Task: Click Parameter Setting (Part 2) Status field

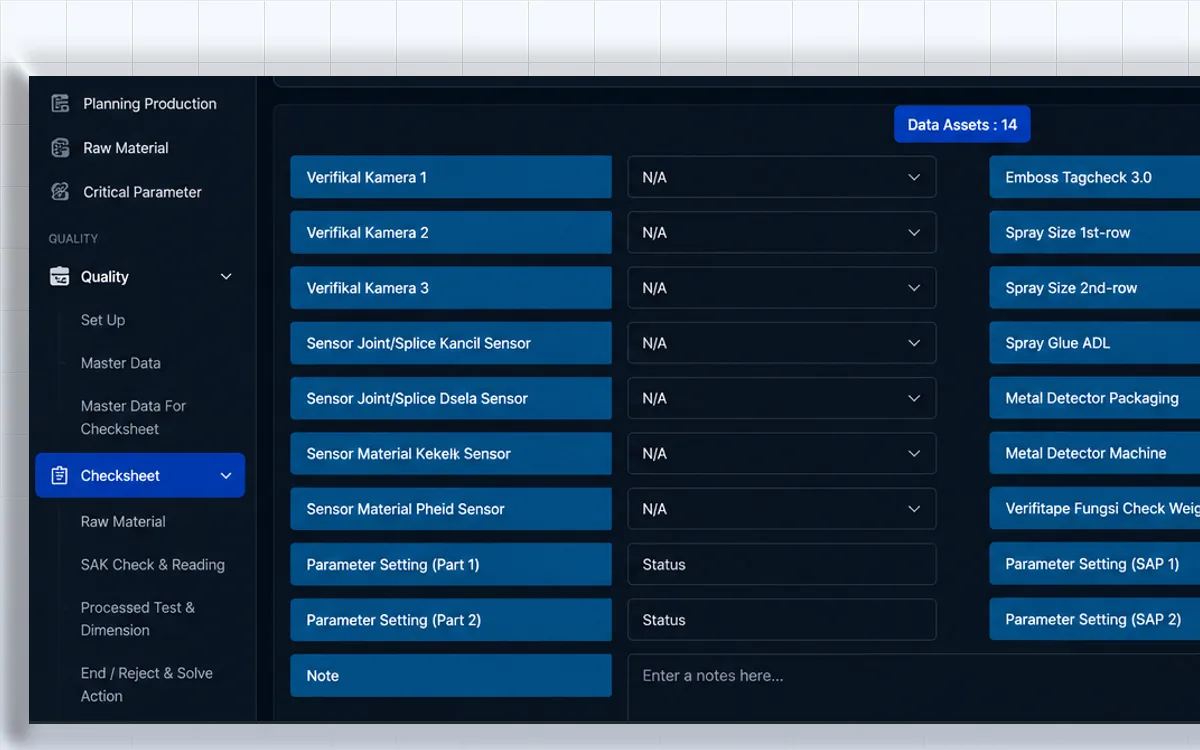Action: coord(782,620)
